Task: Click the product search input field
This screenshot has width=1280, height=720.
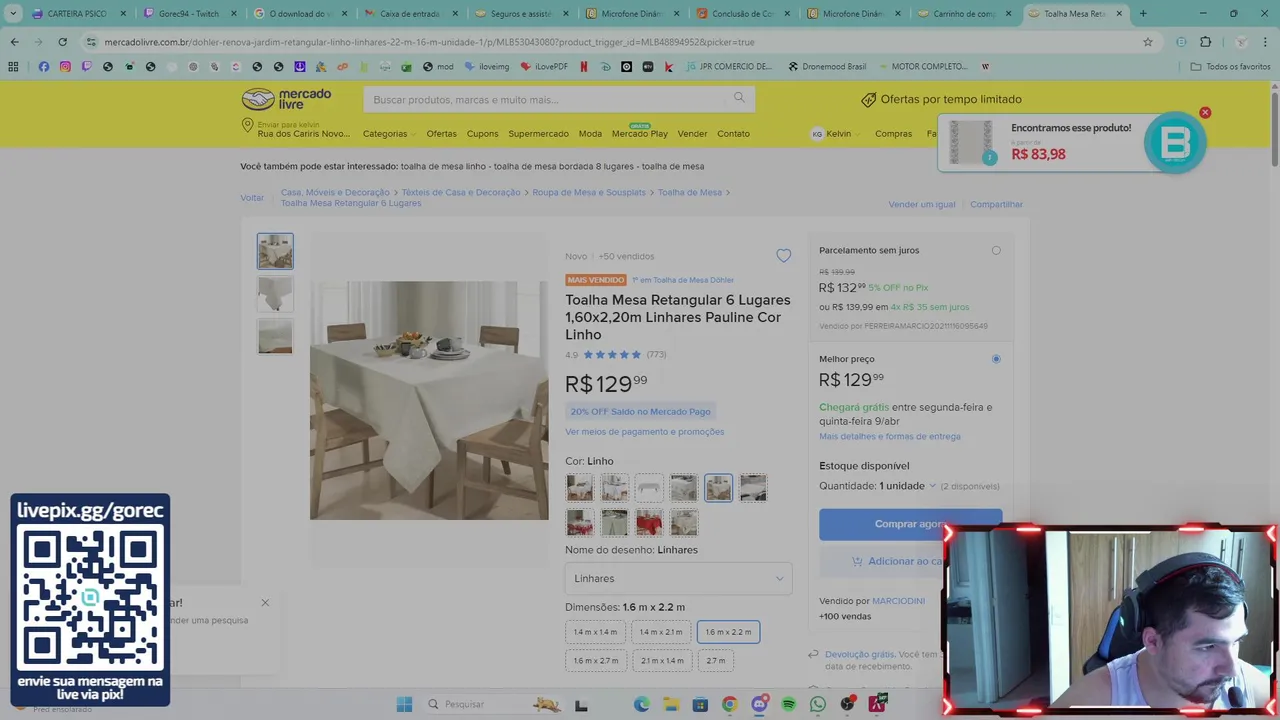Action: [x=548, y=99]
